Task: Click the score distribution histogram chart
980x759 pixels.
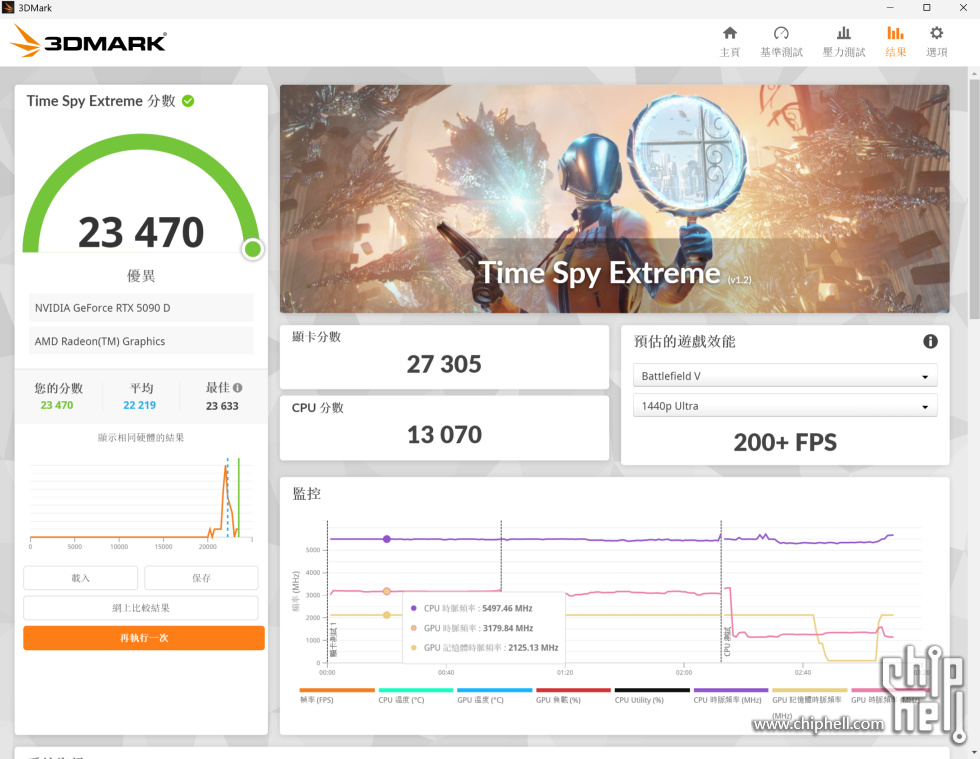Action: [x=141, y=502]
